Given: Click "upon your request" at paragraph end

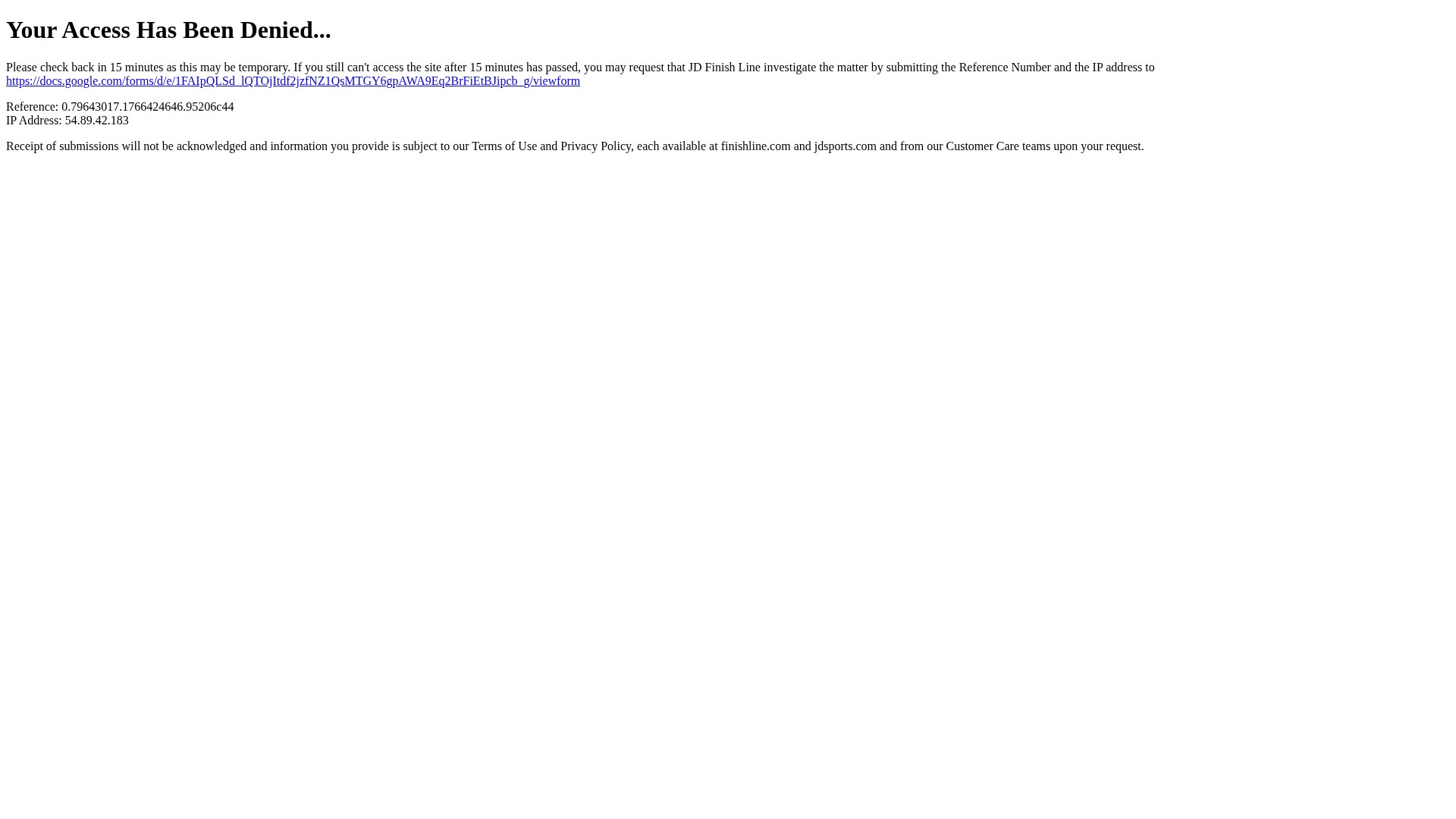Looking at the screenshot, I should point(1098,146).
